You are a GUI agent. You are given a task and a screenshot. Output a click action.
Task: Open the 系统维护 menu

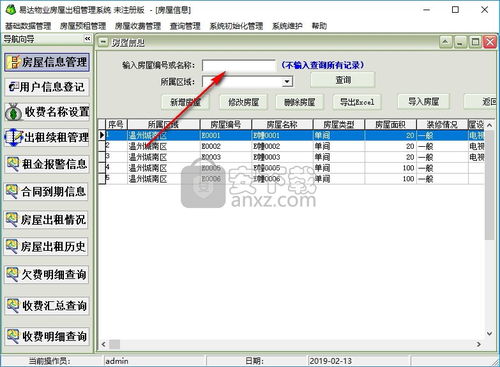287,26
